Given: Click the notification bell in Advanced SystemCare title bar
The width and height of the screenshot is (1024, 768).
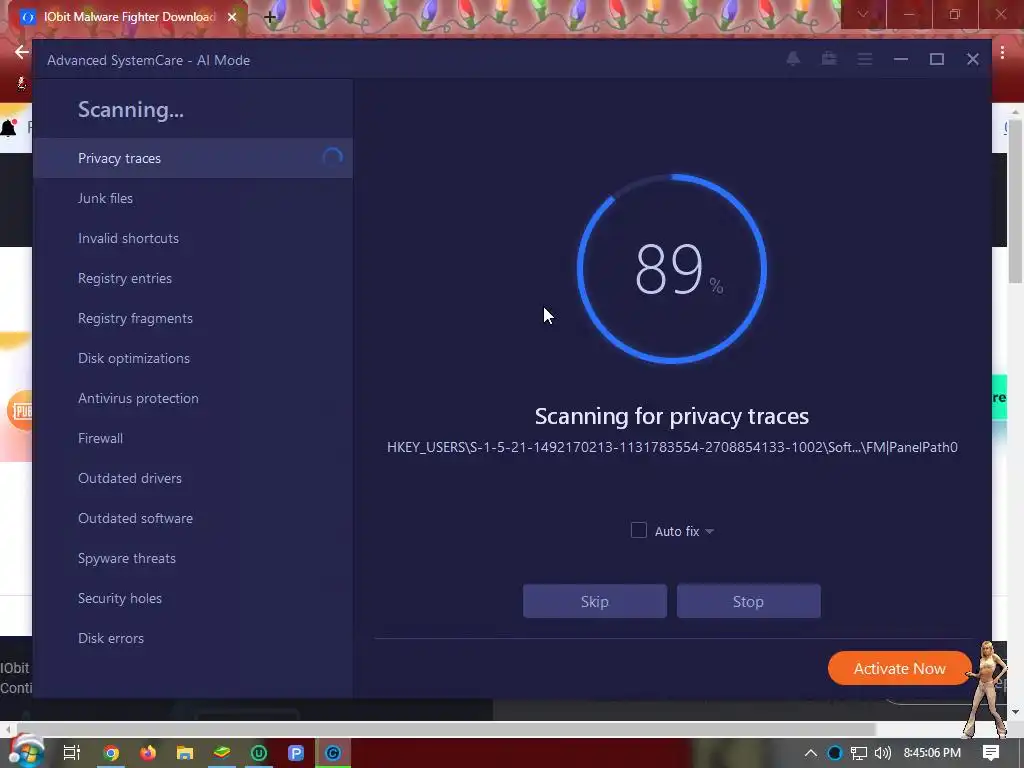Looking at the screenshot, I should [x=793, y=59].
